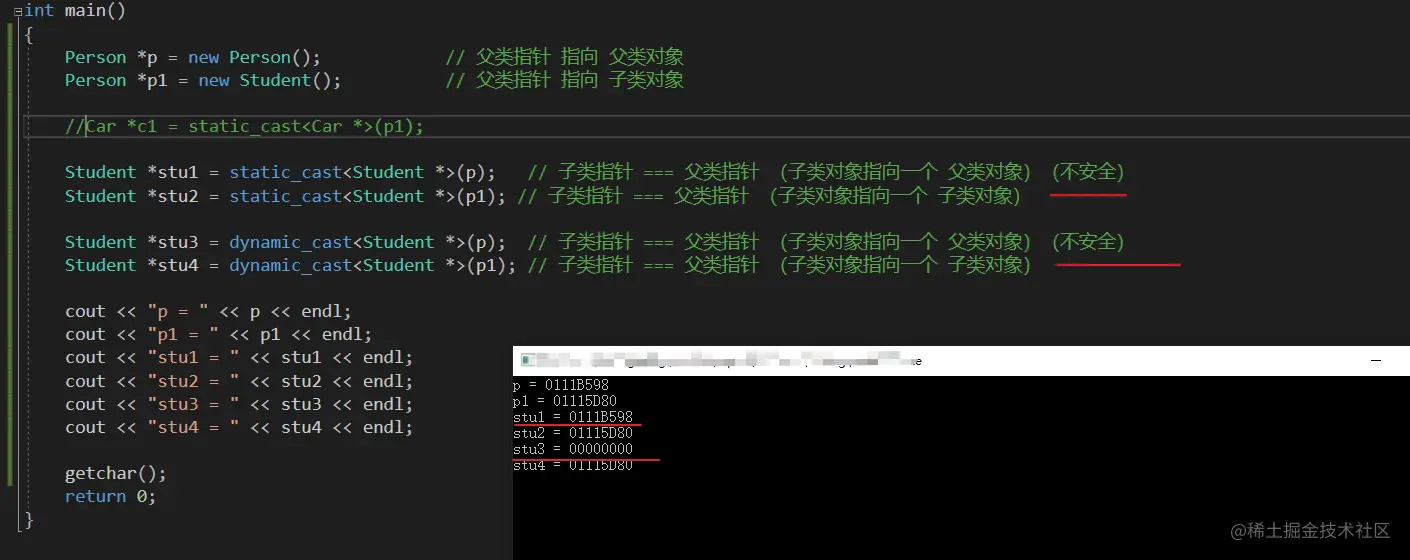1410x560 pixels.
Task: Click console output "stu2 = 01115D80"
Action: (x=573, y=433)
